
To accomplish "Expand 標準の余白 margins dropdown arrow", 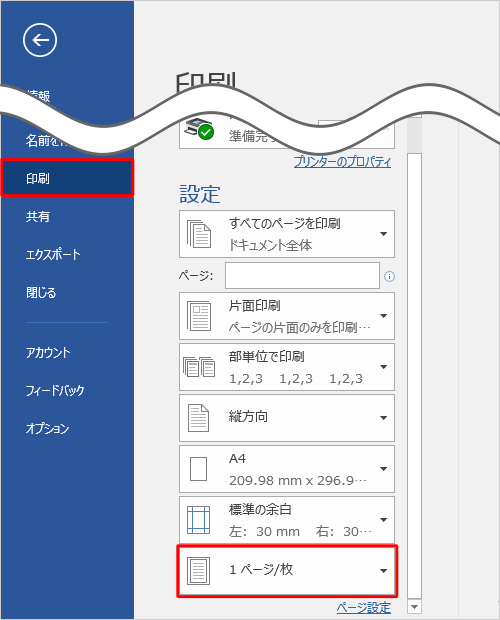I will (x=383, y=520).
